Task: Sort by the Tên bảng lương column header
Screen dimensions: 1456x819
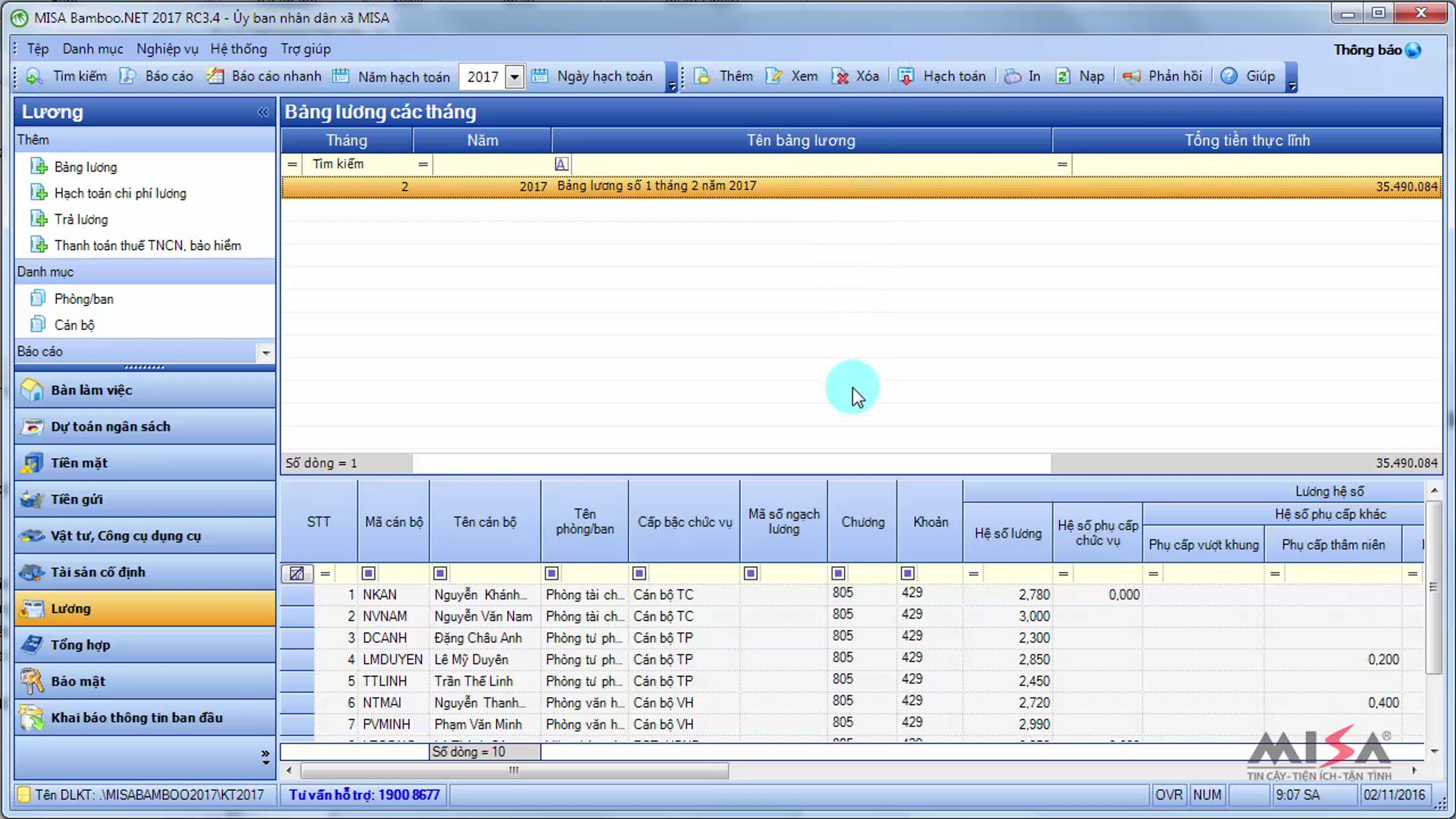Action: tap(801, 141)
